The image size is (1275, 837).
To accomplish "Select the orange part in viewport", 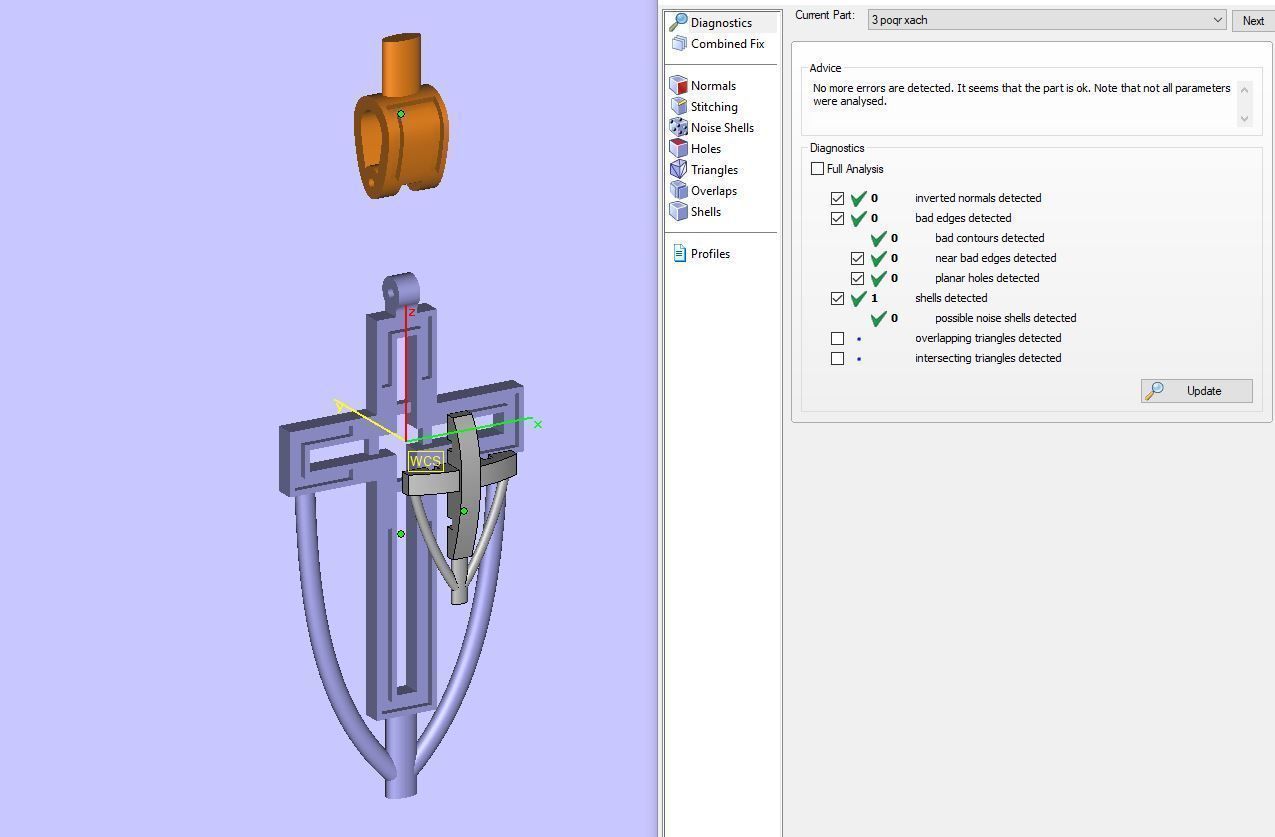I will pyautogui.click(x=401, y=117).
